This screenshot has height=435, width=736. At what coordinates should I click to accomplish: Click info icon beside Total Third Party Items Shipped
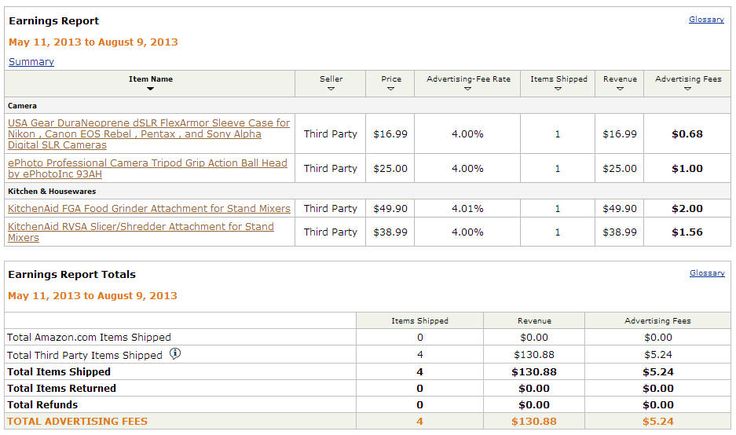(x=175, y=353)
